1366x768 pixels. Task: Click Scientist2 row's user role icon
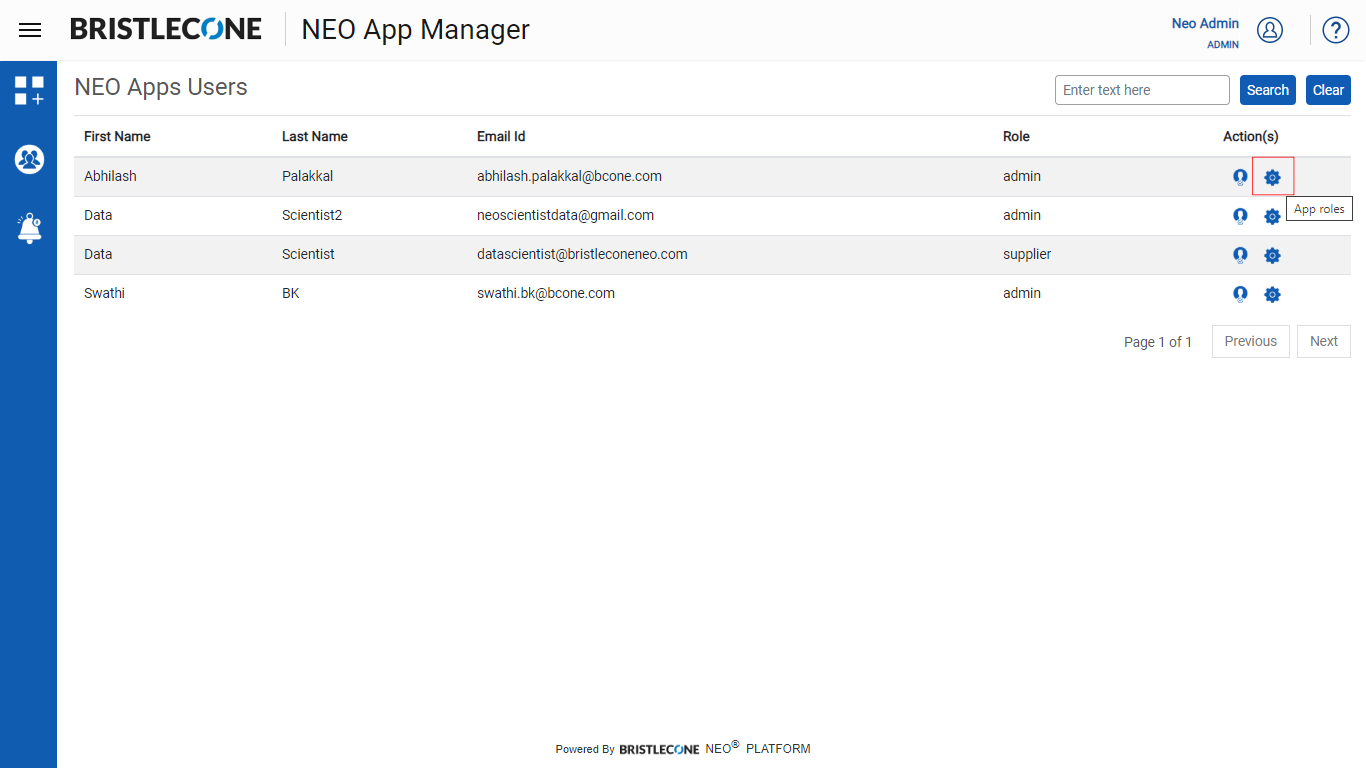click(1240, 216)
